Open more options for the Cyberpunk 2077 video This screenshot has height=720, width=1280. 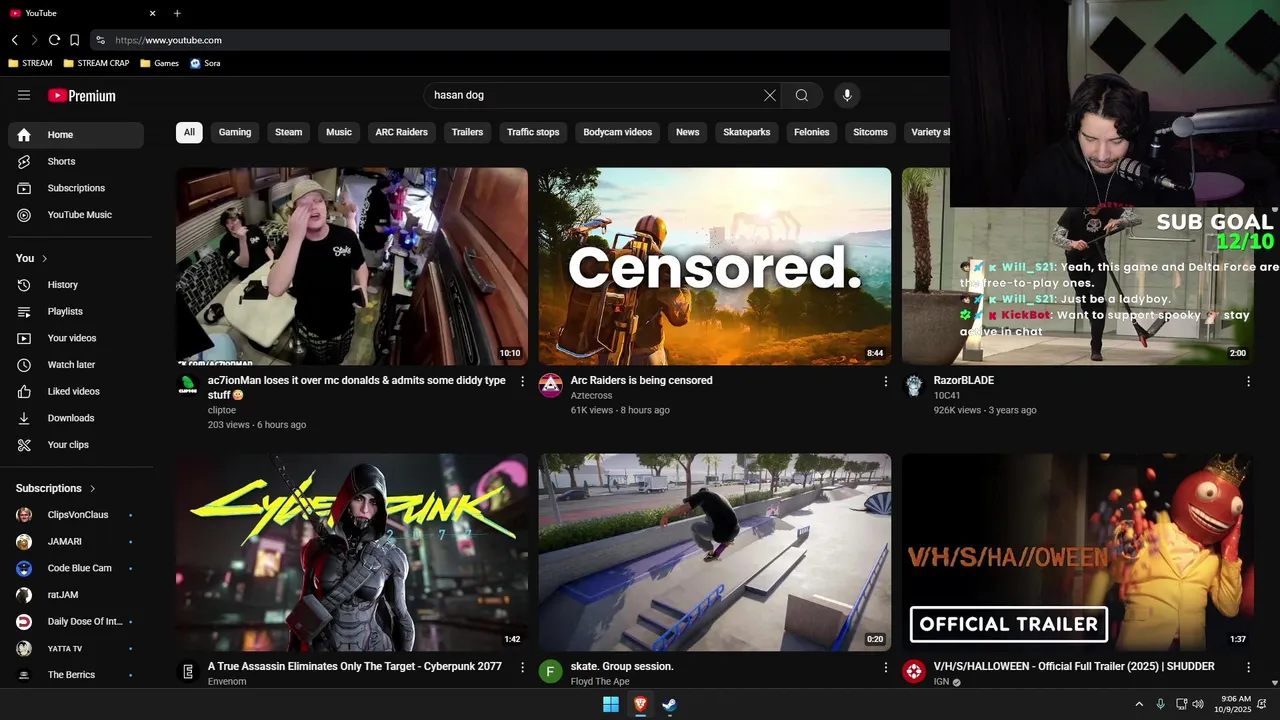522,667
